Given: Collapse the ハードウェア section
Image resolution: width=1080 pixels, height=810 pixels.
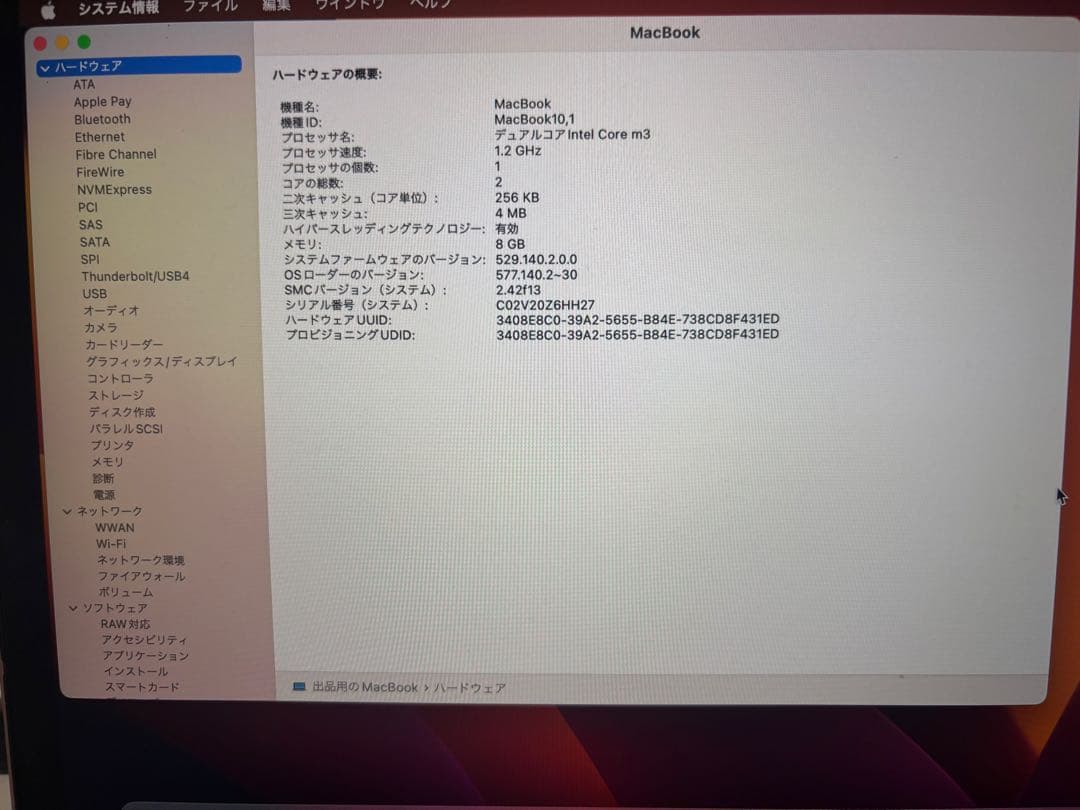Looking at the screenshot, I should pyautogui.click(x=45, y=66).
